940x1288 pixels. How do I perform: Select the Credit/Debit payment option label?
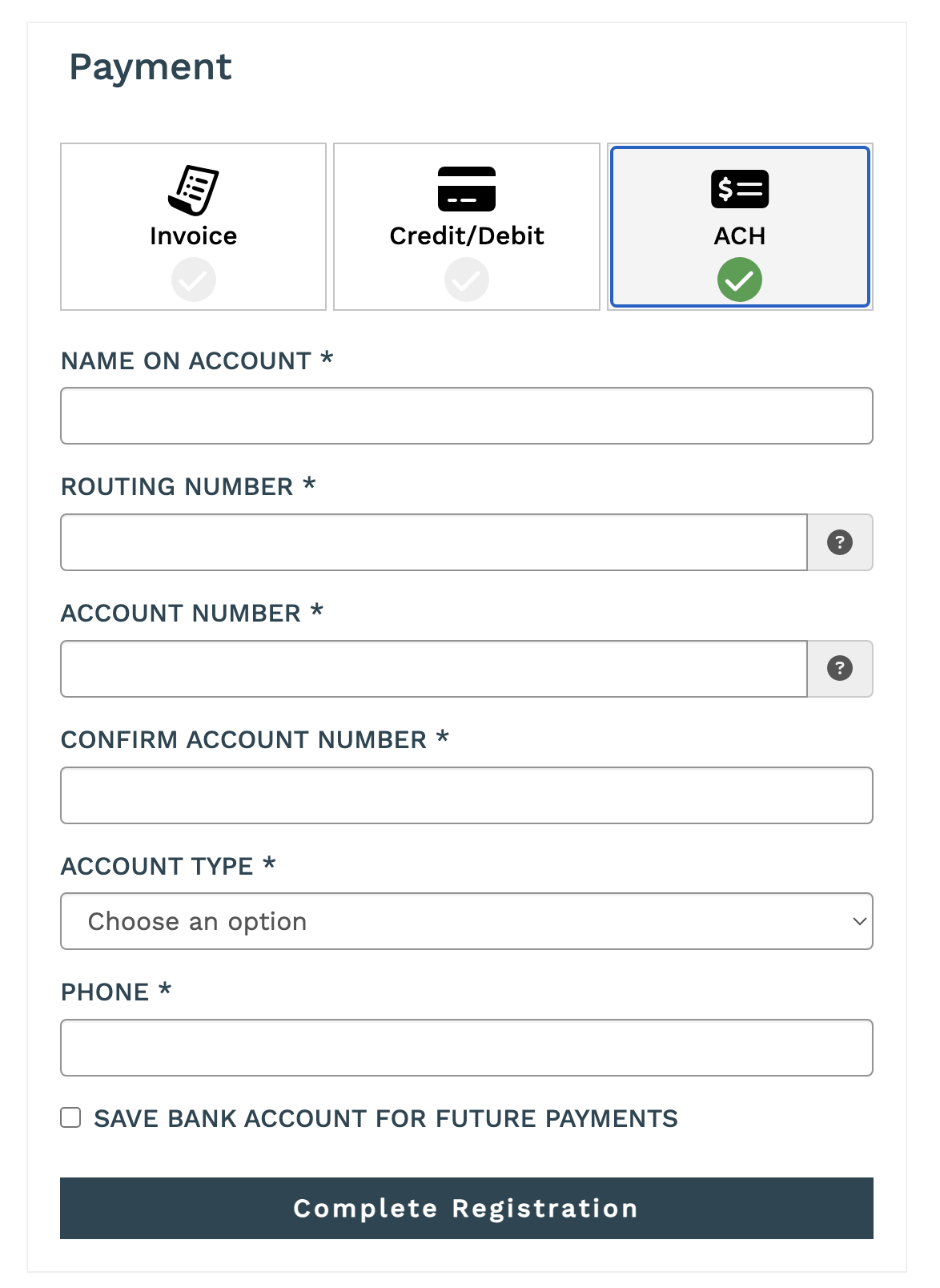(467, 236)
